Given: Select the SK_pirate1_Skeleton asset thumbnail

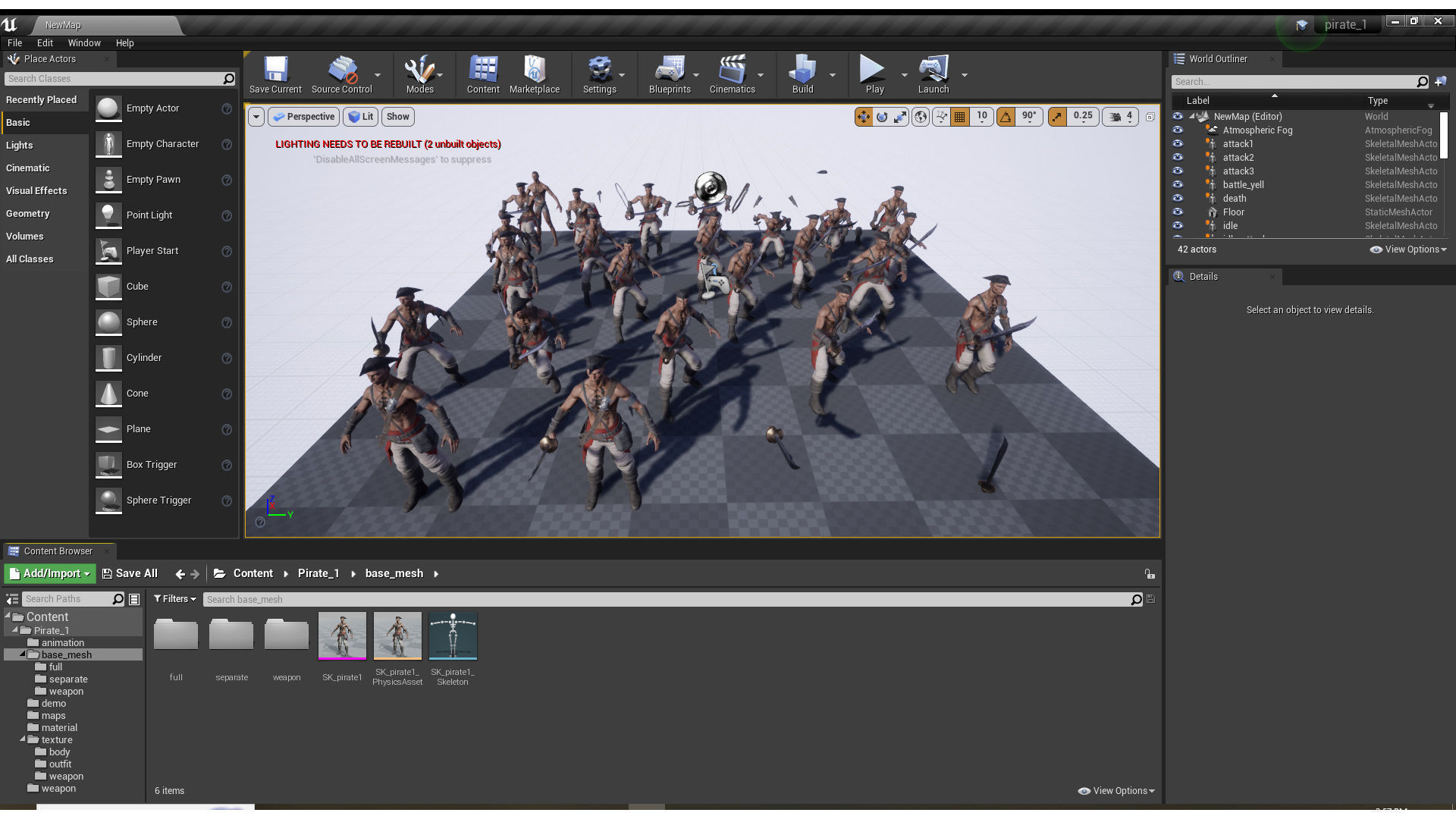Looking at the screenshot, I should pyautogui.click(x=453, y=637).
